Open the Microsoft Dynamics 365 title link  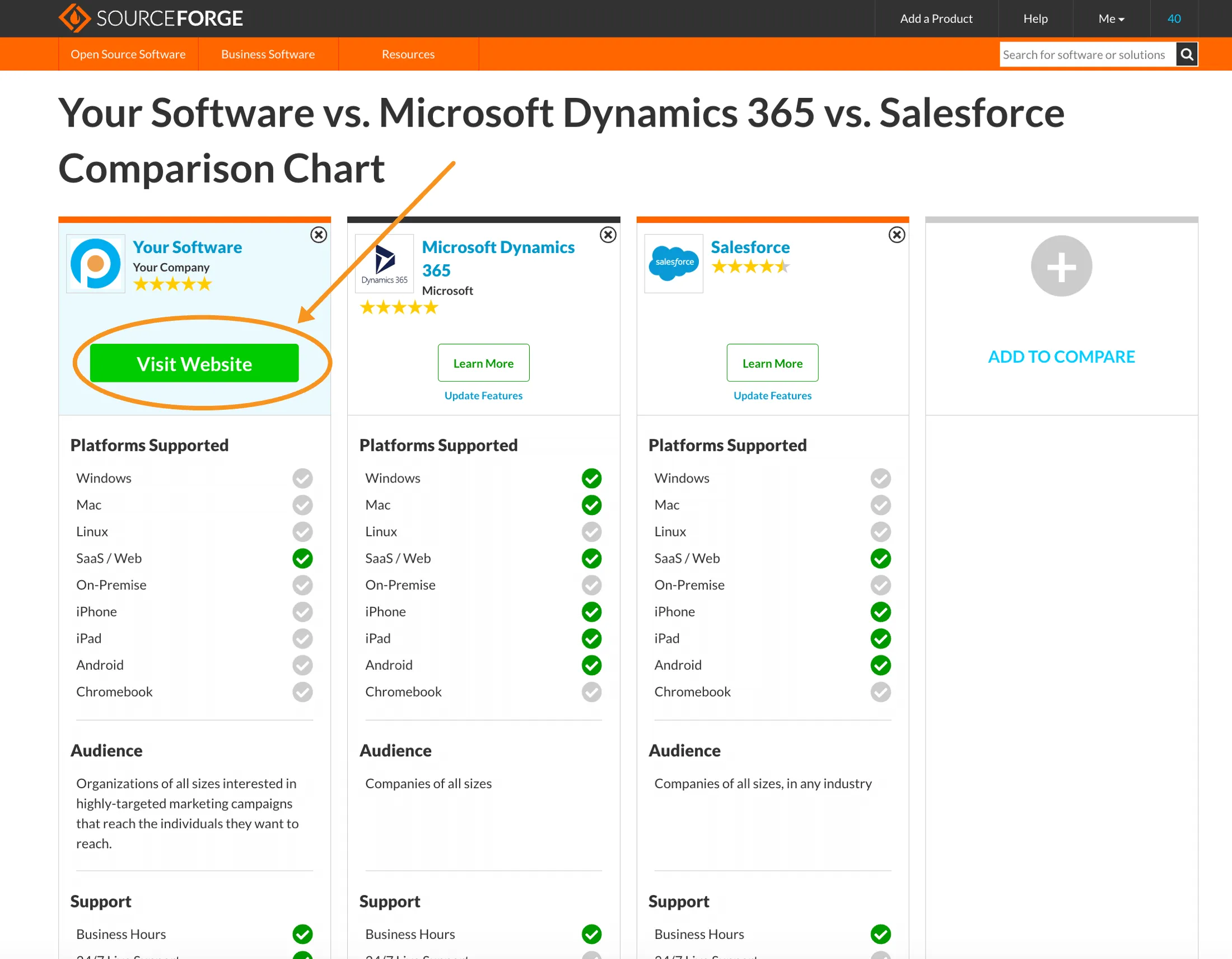coord(498,259)
